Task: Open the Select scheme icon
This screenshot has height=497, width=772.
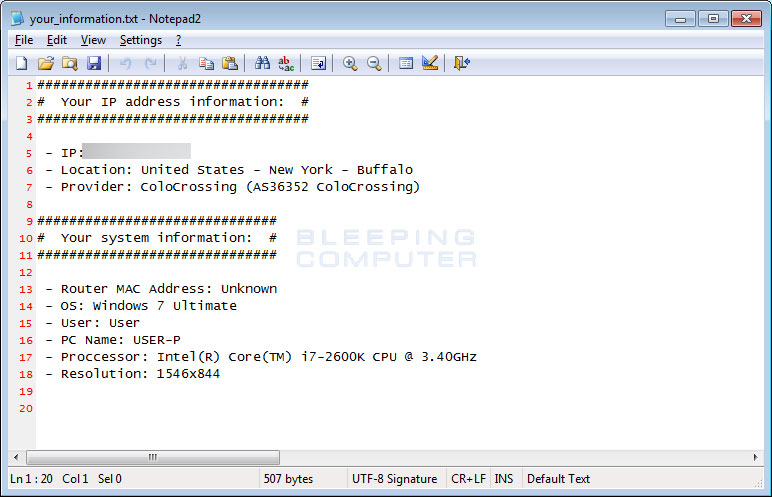Action: (406, 63)
